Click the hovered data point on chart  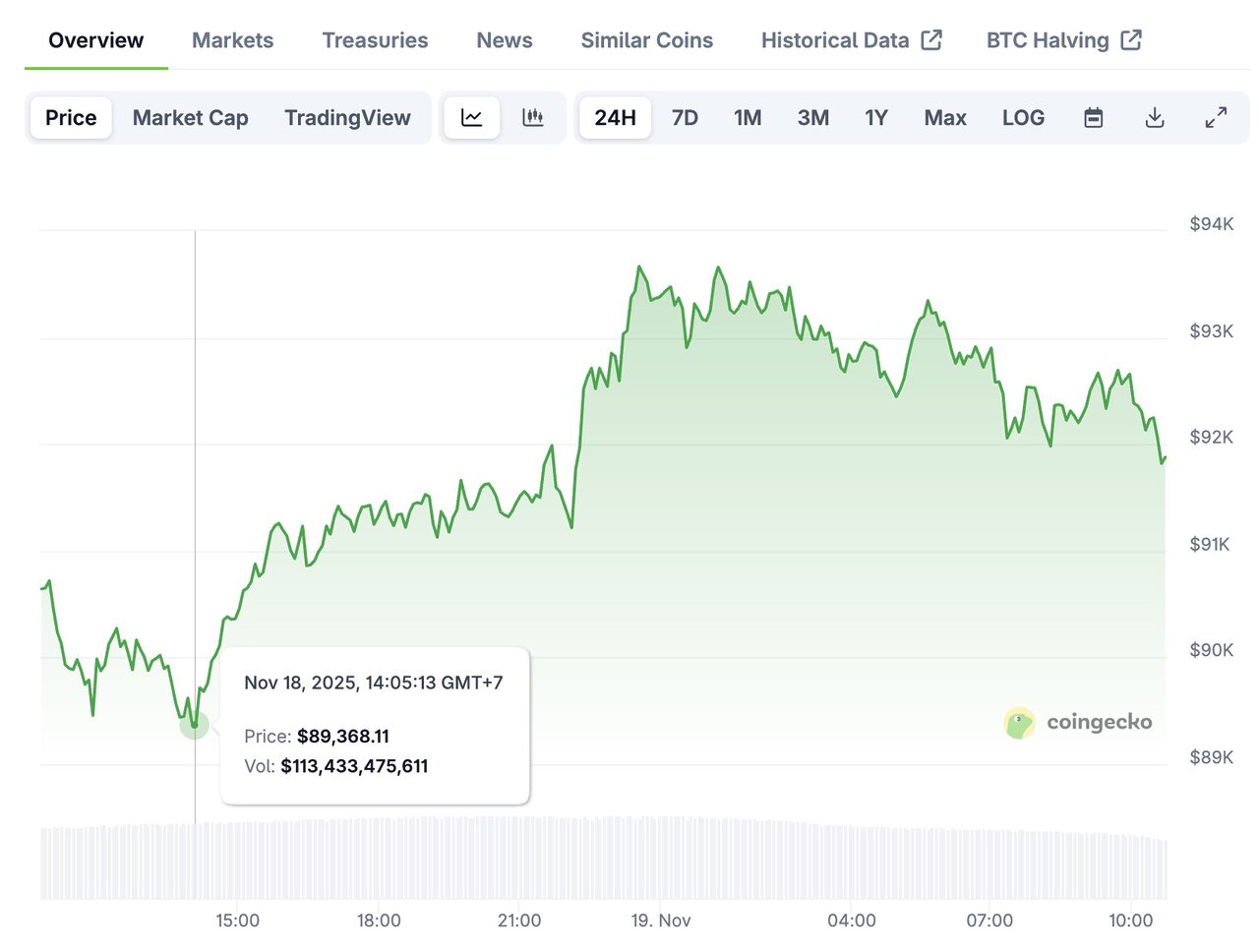(195, 726)
